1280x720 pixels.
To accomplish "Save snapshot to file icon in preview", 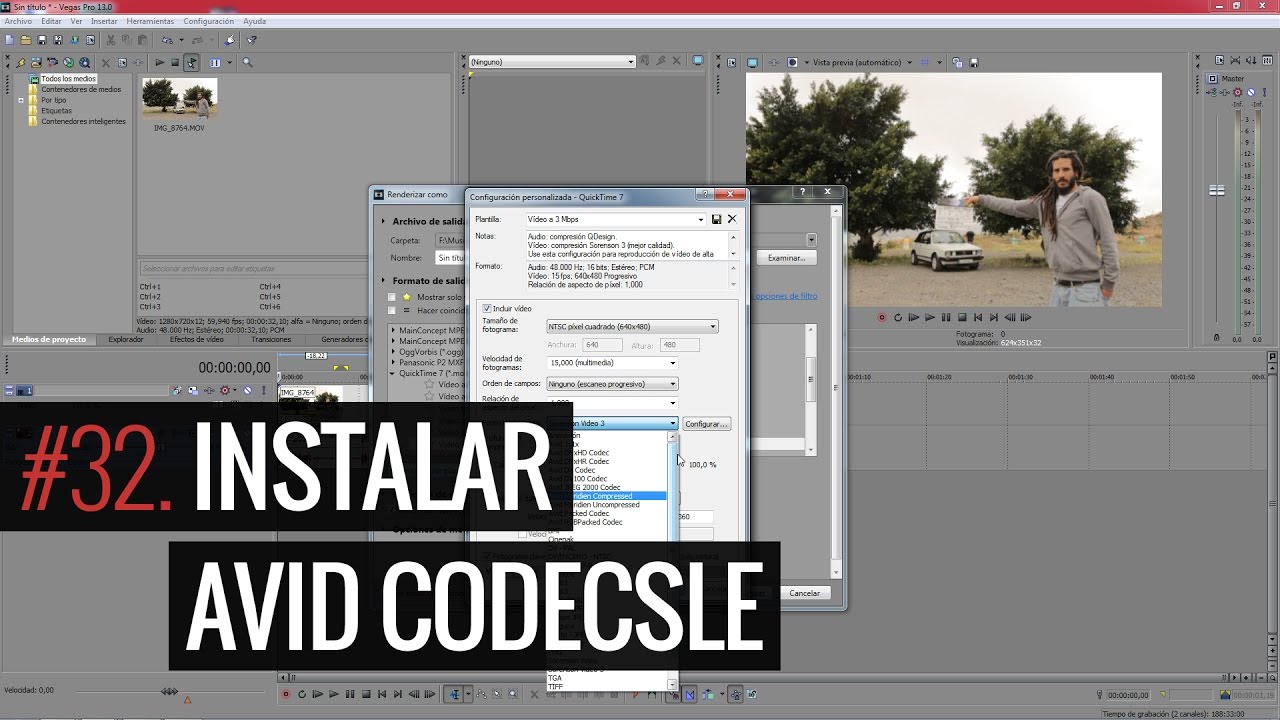I will (972, 62).
